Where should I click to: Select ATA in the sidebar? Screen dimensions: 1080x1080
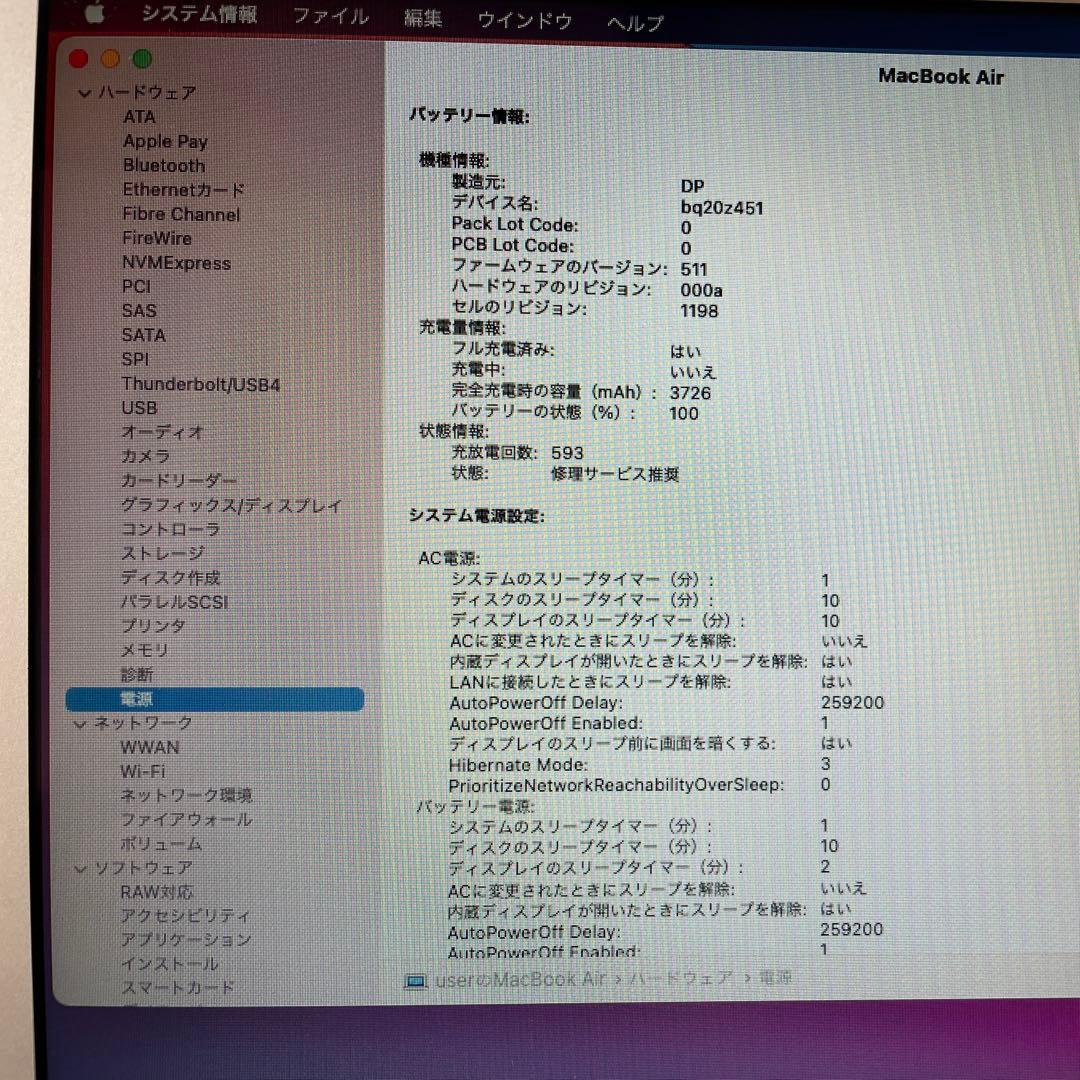click(139, 117)
